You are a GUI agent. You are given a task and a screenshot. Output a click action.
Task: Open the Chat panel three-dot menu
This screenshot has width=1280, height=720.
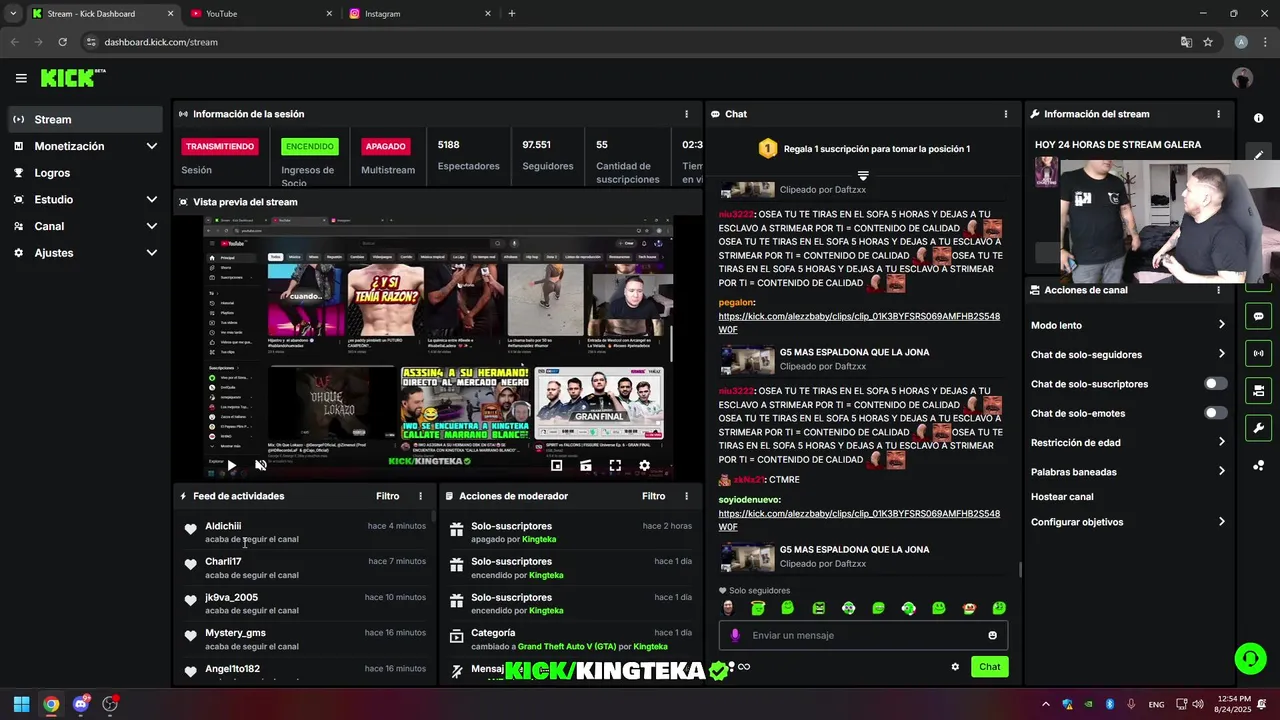pyautogui.click(x=1006, y=114)
